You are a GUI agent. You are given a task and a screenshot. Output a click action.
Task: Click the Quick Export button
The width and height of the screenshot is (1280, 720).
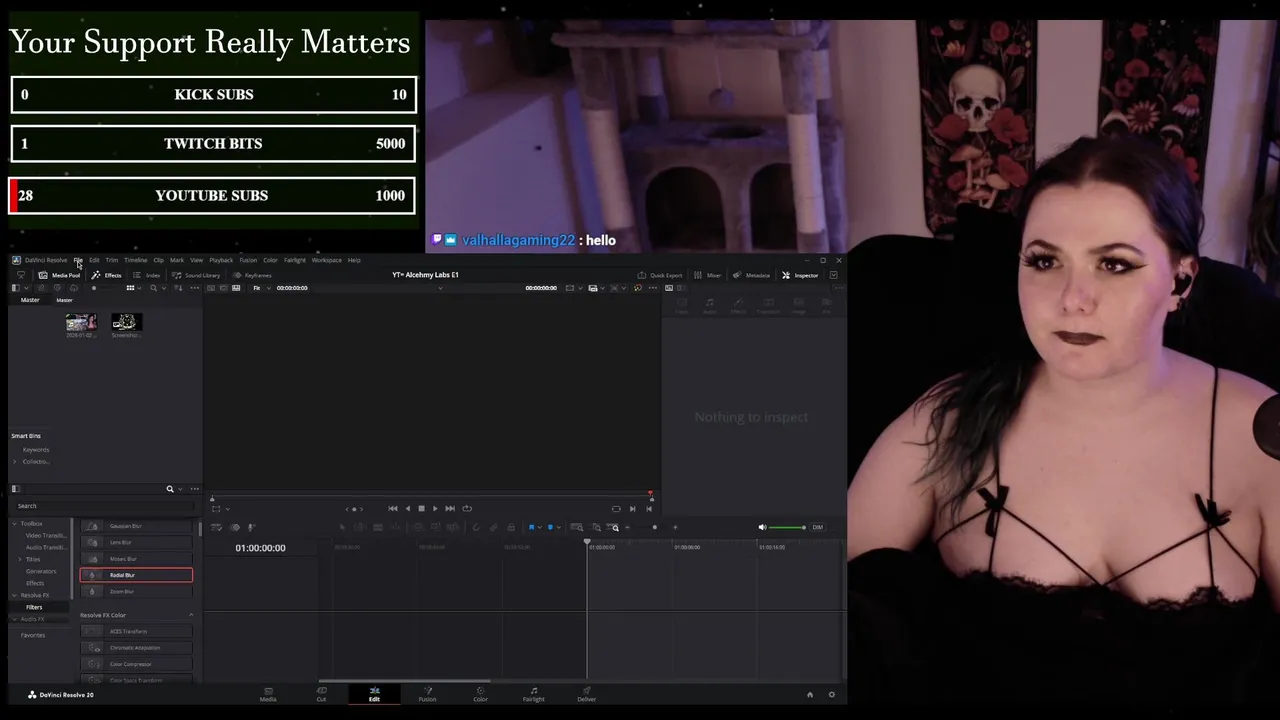[x=660, y=275]
